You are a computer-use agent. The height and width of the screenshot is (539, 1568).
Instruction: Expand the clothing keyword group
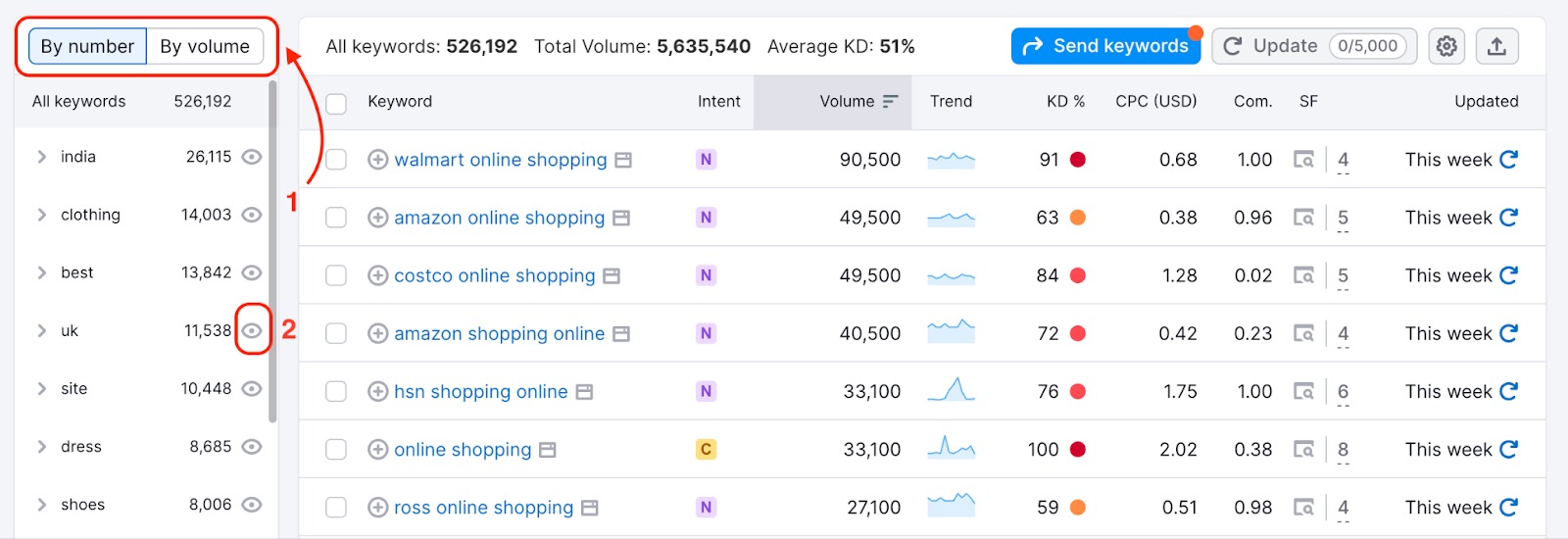click(x=41, y=215)
